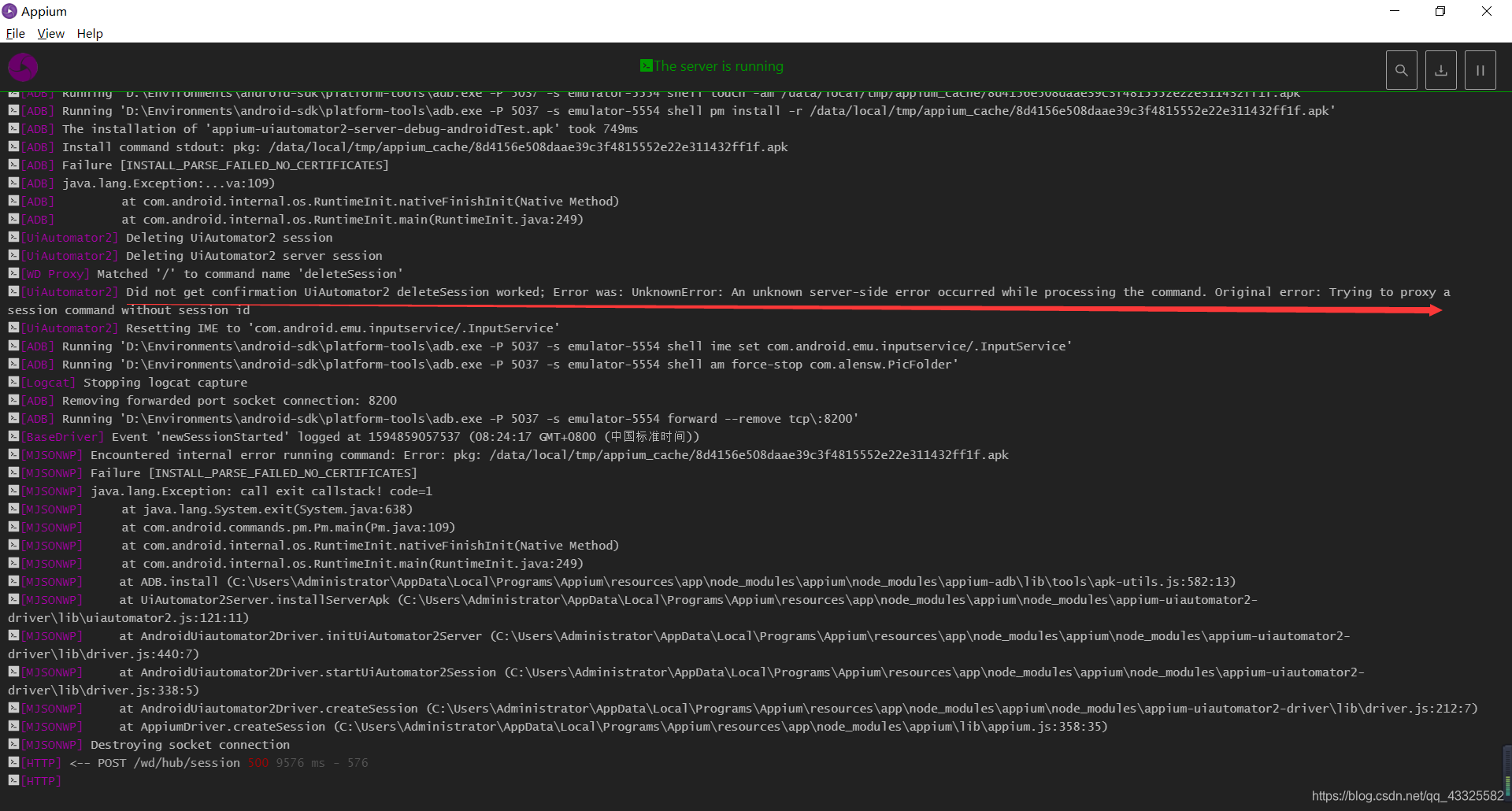The height and width of the screenshot is (811, 1512).
Task: Click log icon beside 'AndroidUiautomator2Driver.createSession' line
Action: click(13, 708)
